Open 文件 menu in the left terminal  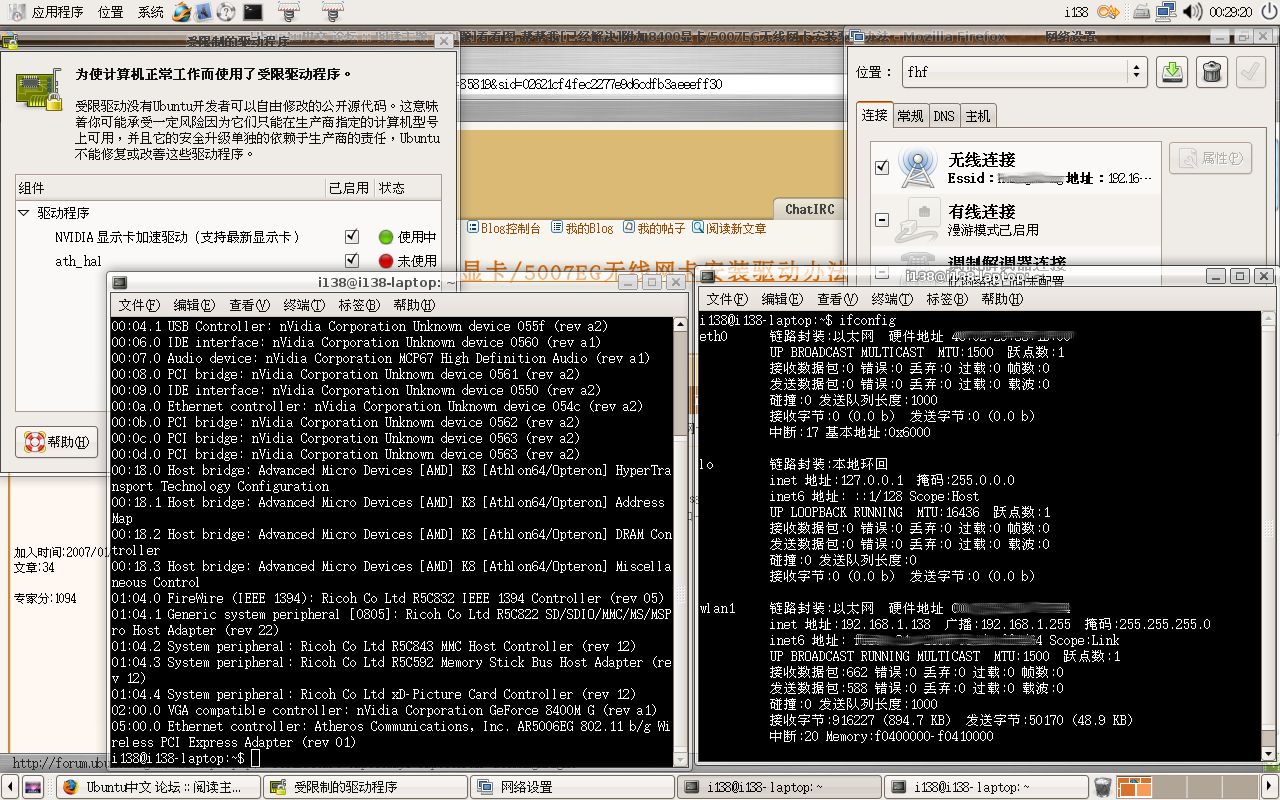(139, 305)
